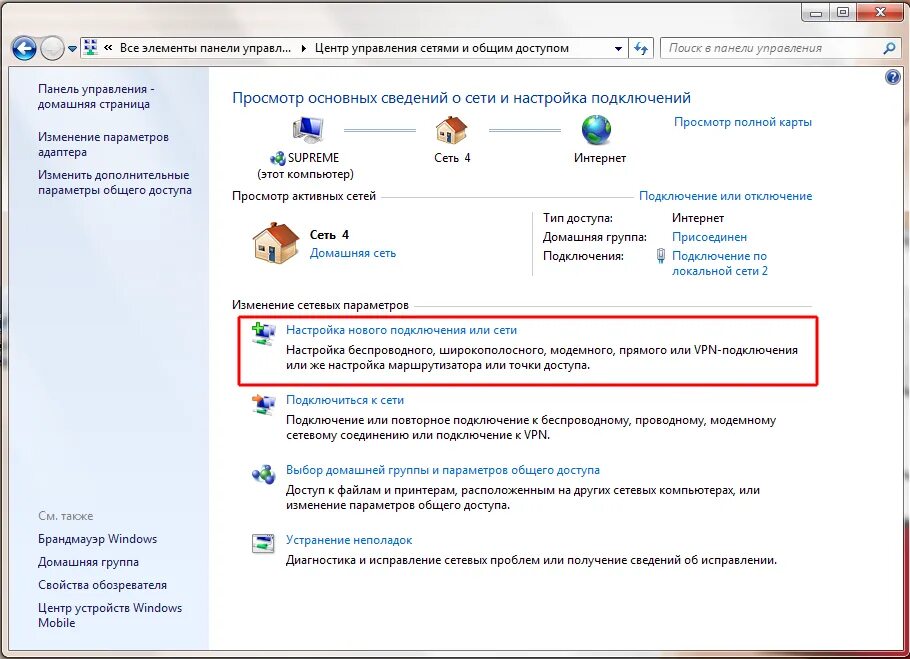Open 'Изменение параметров адаптера' link
Image resolution: width=910 pixels, height=659 pixels.
pyautogui.click(x=103, y=144)
